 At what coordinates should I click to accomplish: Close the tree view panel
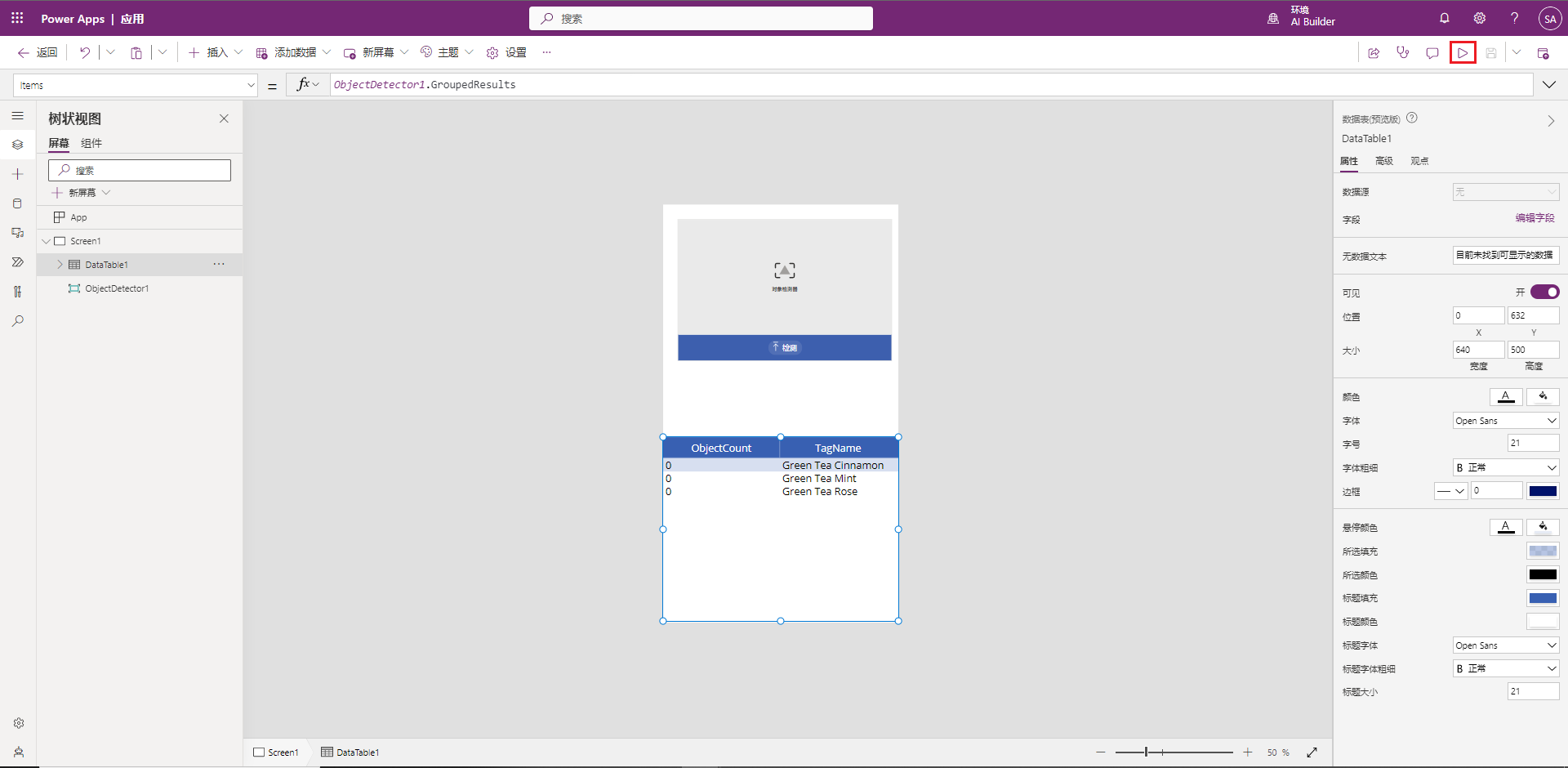coord(224,118)
